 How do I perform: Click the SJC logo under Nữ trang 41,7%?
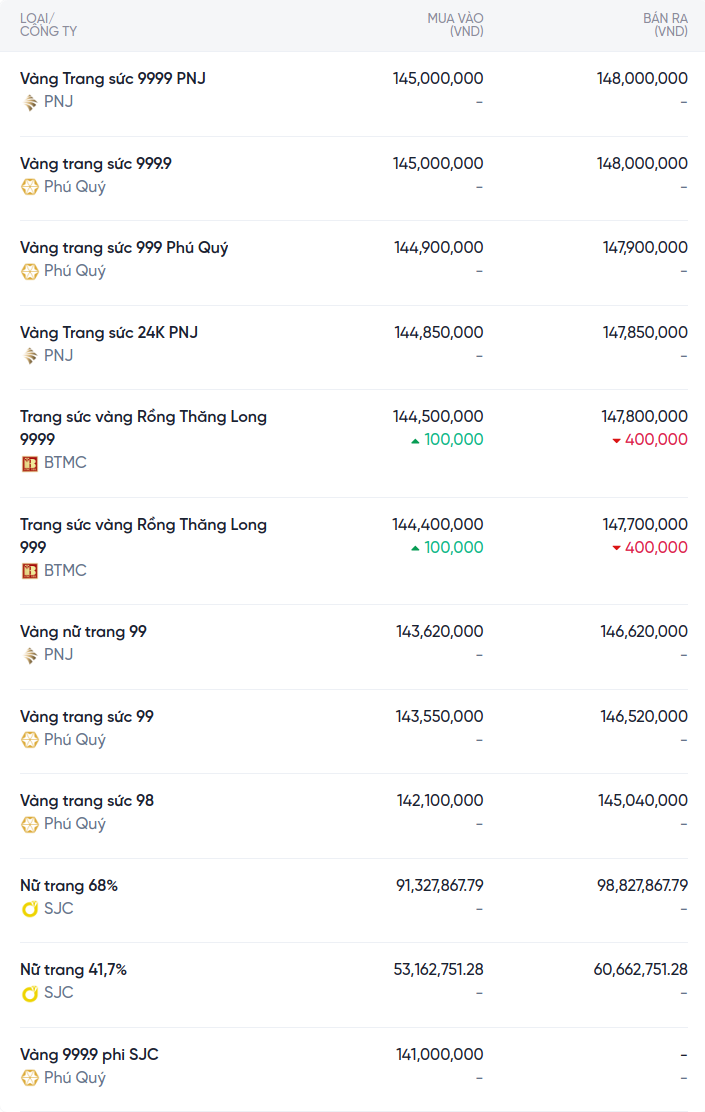pos(30,993)
